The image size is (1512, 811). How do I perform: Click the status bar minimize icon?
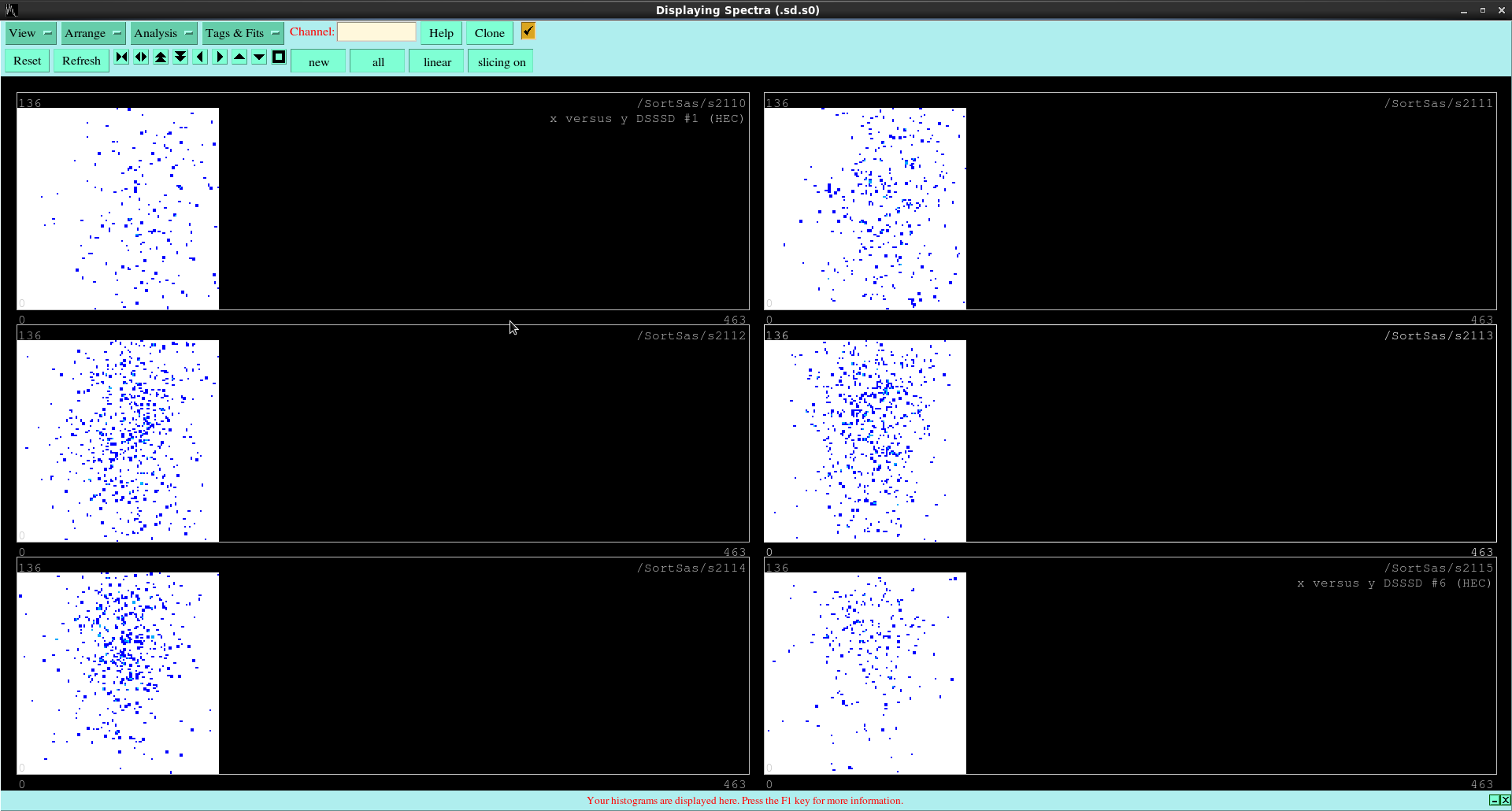[1494, 800]
